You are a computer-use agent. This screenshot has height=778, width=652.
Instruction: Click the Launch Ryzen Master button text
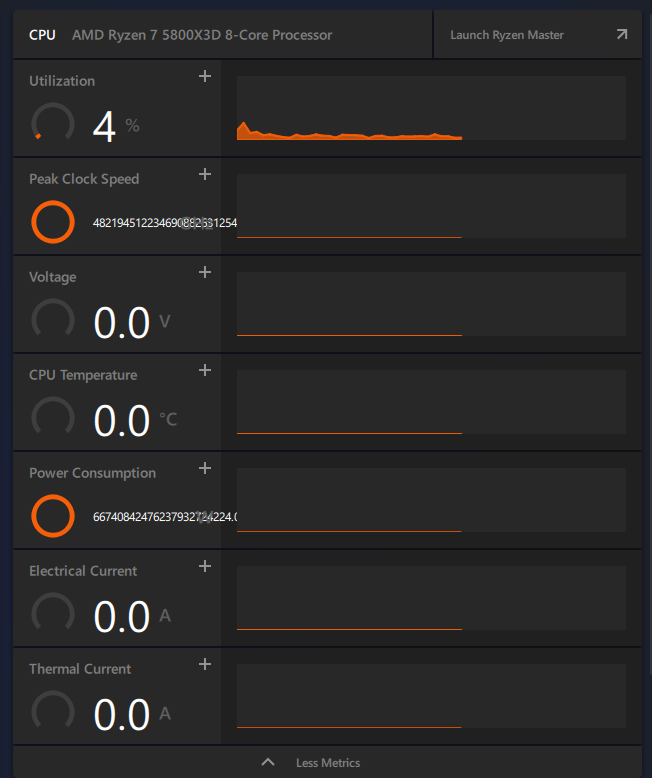[507, 35]
